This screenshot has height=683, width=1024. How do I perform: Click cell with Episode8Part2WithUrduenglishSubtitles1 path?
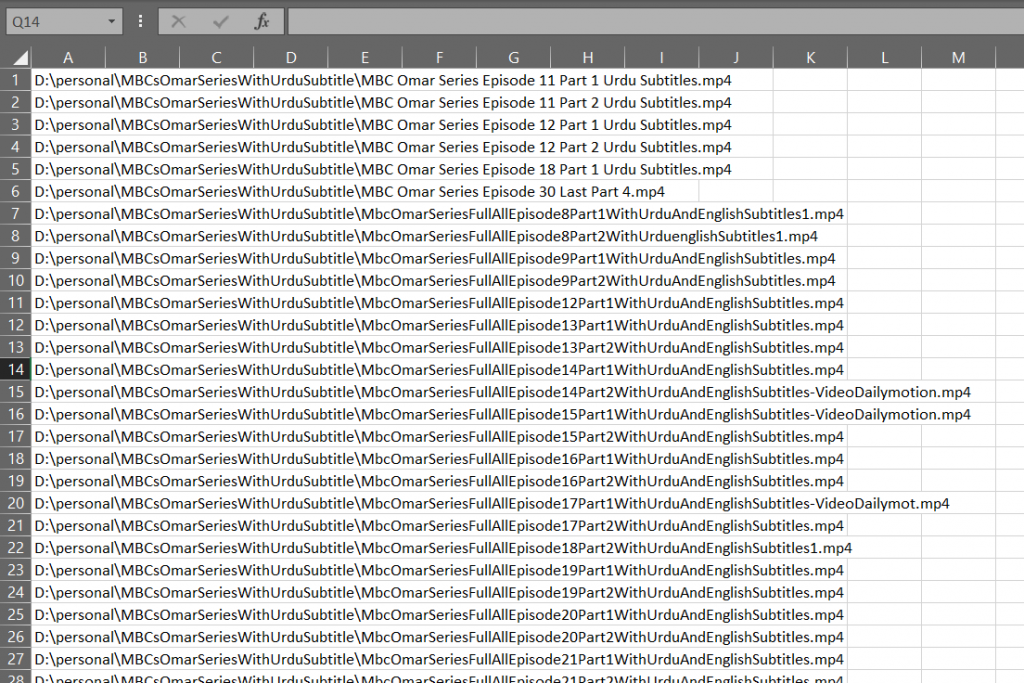[x=426, y=236]
